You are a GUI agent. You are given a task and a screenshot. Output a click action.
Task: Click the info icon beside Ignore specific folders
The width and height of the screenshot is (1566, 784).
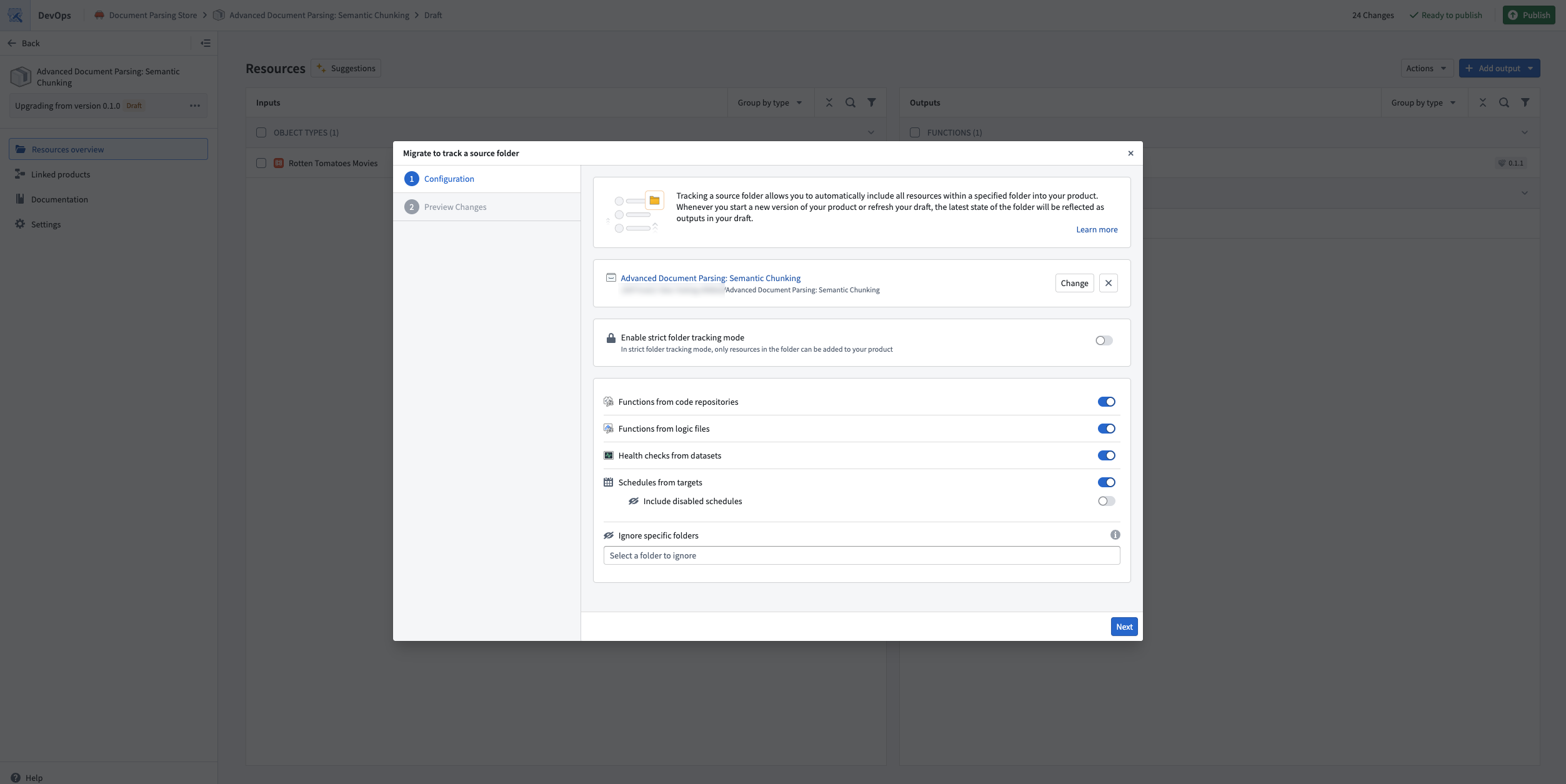tap(1116, 534)
